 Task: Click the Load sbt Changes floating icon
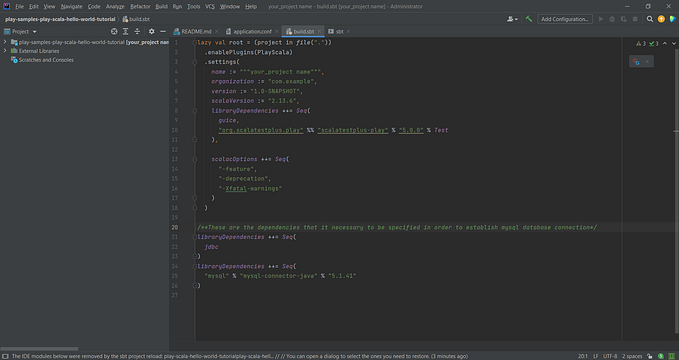pos(636,62)
